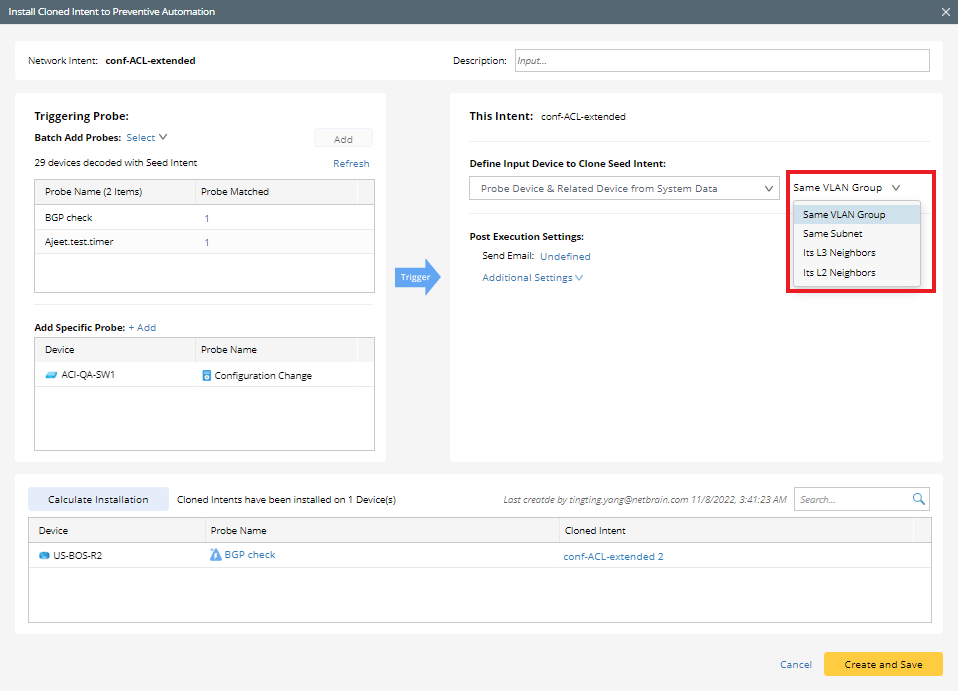Click the US-BOS-R2 router icon
Viewport: 958px width, 691px height.
[44, 556]
